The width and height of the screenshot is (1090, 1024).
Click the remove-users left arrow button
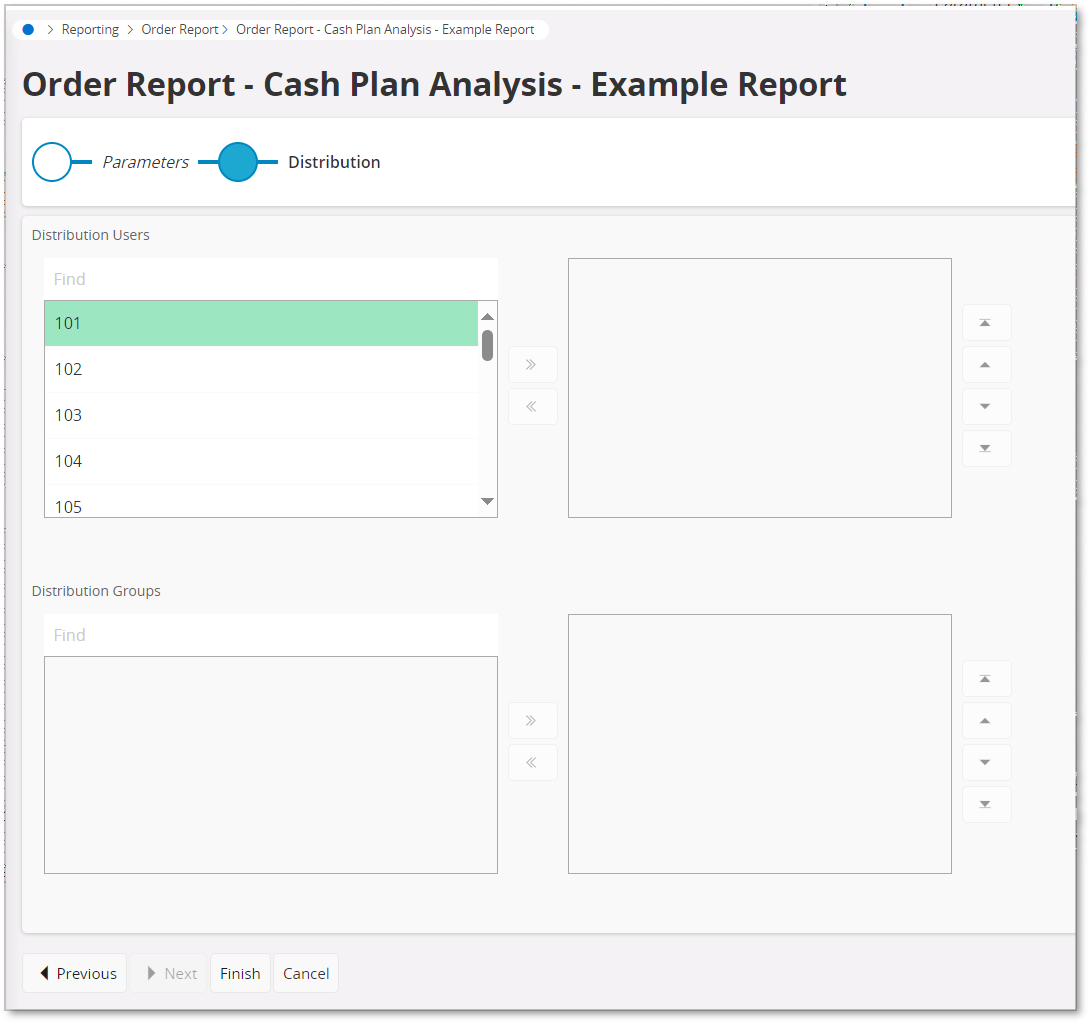(x=533, y=406)
